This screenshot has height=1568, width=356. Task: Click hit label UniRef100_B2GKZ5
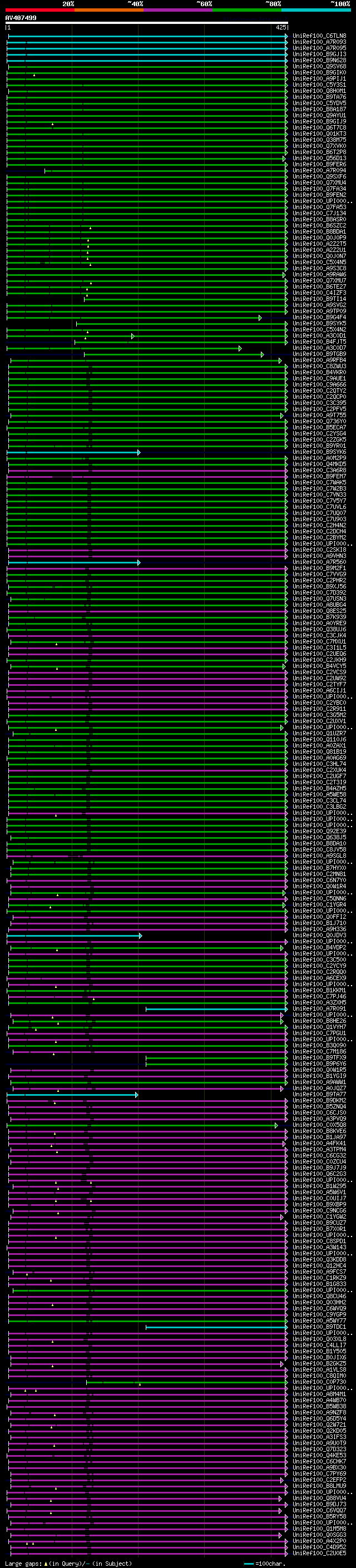click(319, 1363)
